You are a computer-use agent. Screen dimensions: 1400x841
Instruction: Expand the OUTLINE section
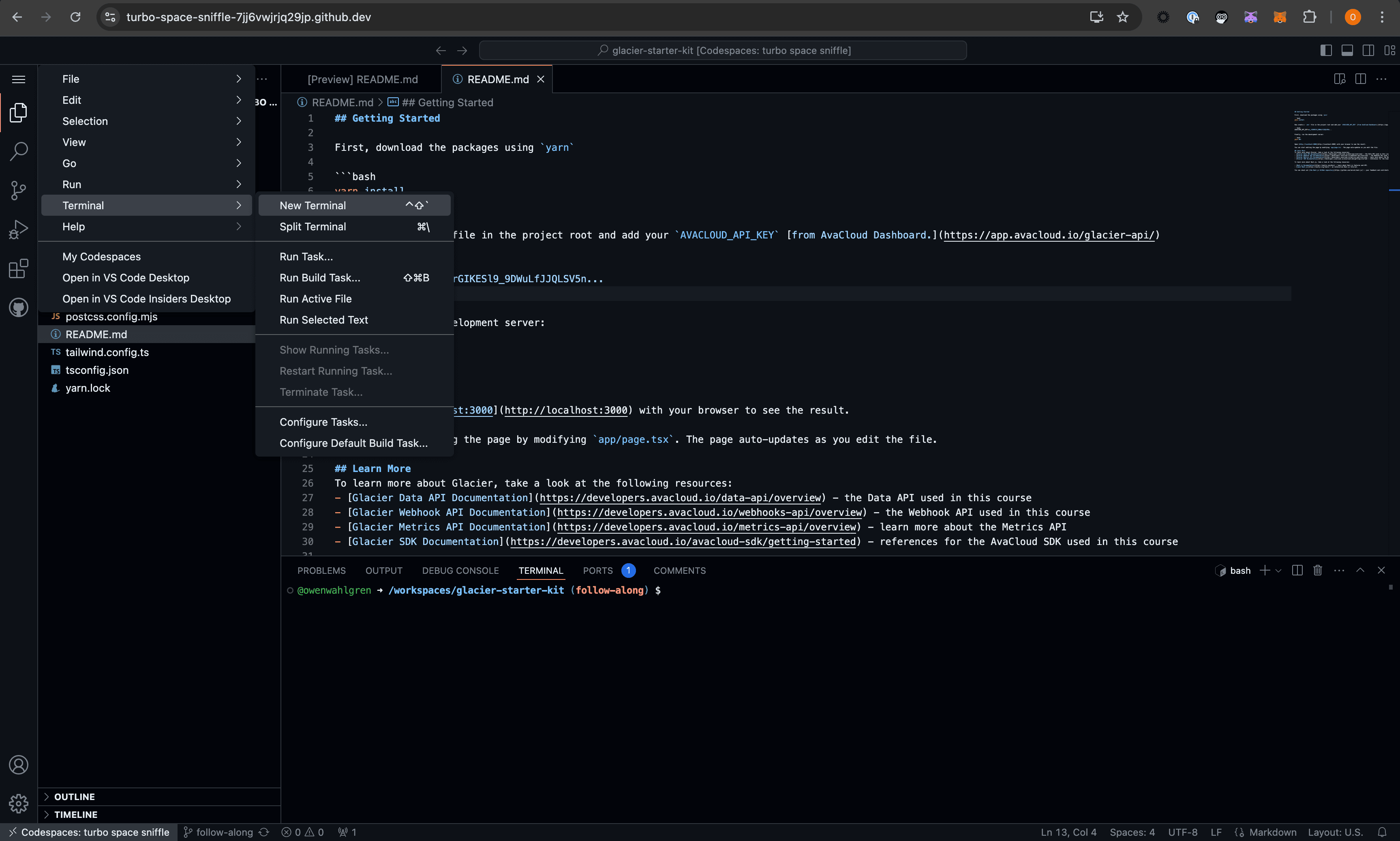pyautogui.click(x=74, y=797)
